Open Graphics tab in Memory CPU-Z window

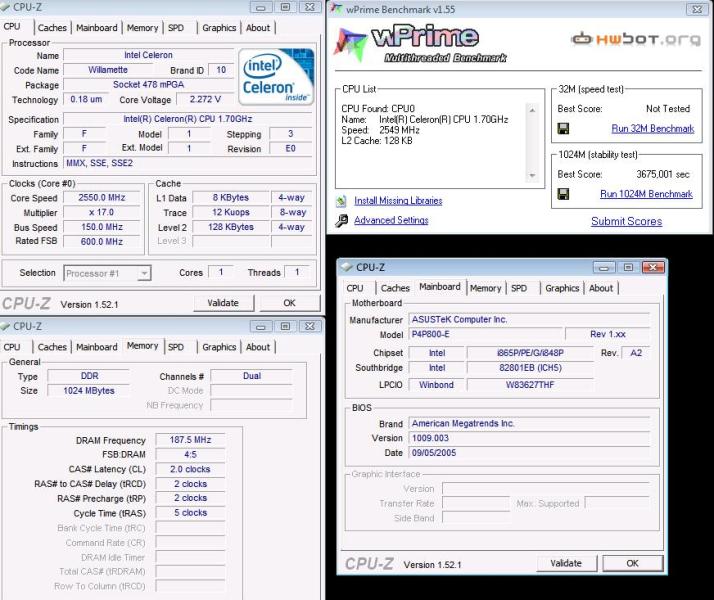pyautogui.click(x=219, y=347)
